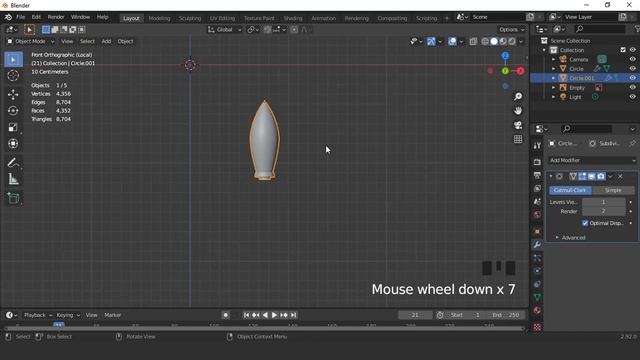Open the Object Mode dropdown
The image size is (640, 360).
click(31, 41)
